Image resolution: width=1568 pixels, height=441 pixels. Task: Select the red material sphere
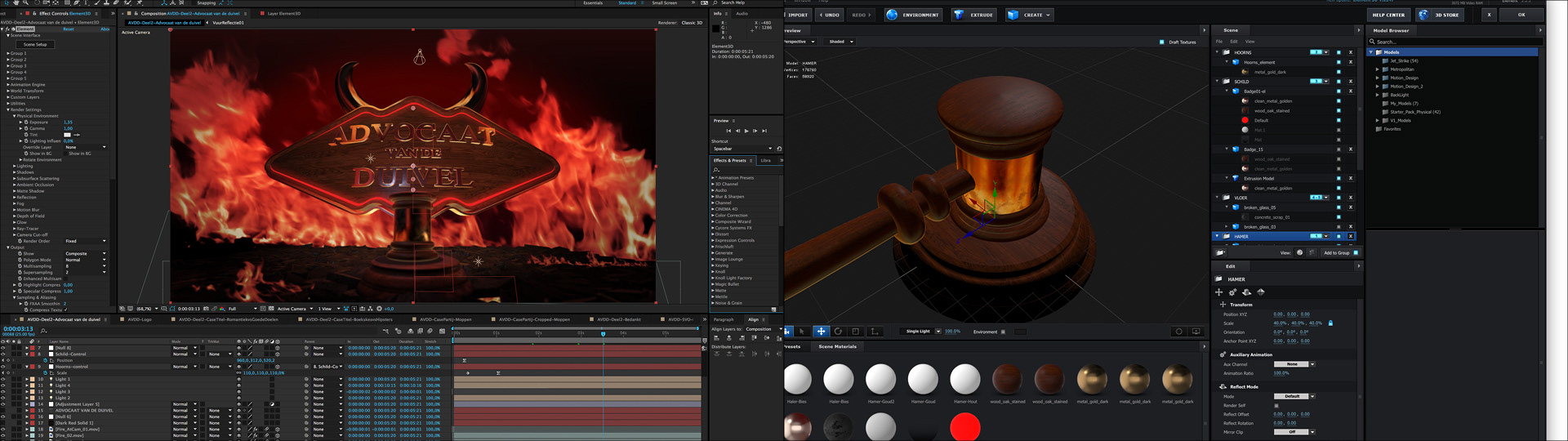pyautogui.click(x=965, y=426)
